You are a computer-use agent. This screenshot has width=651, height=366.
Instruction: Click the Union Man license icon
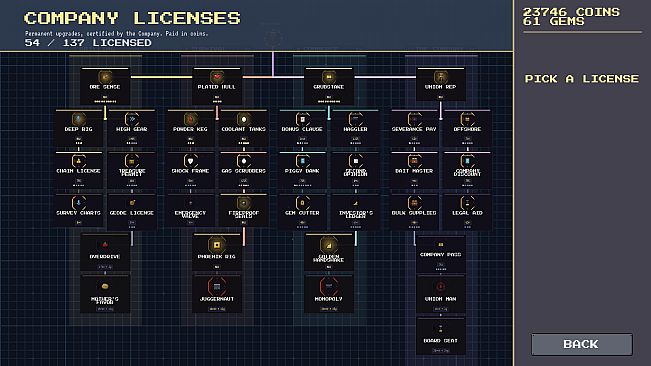(441, 286)
